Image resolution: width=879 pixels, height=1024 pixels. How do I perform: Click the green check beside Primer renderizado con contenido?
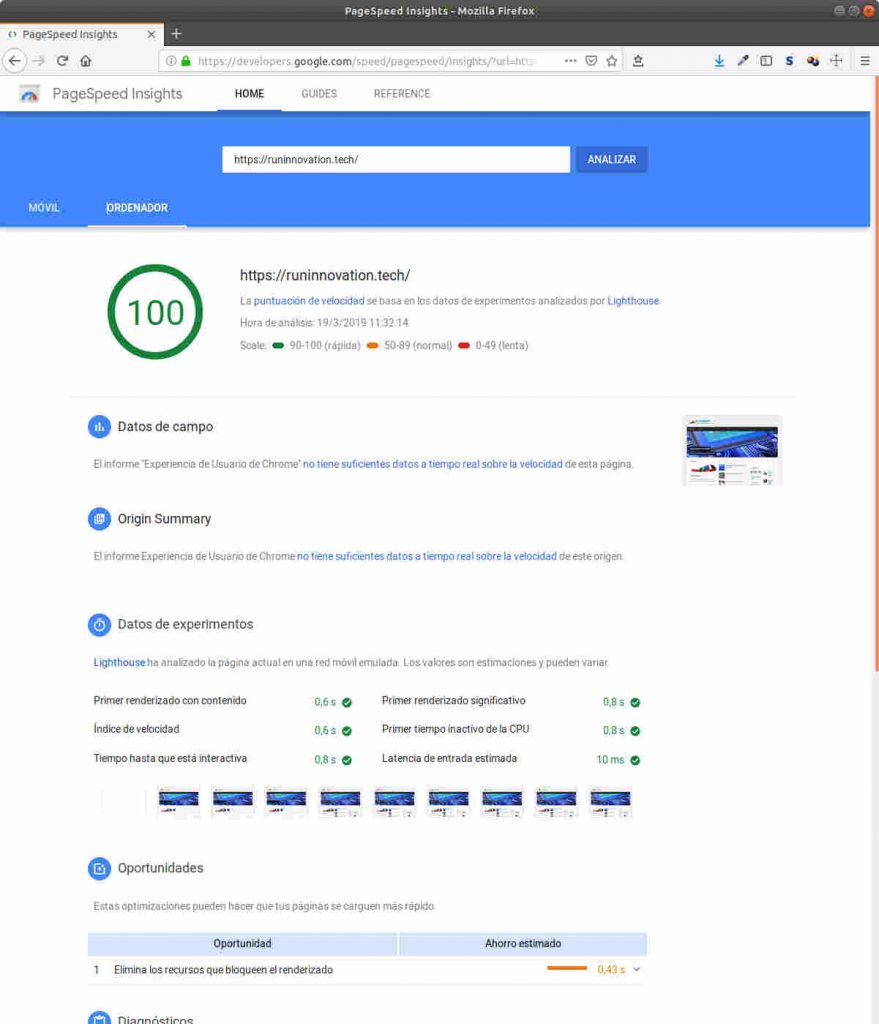point(347,703)
